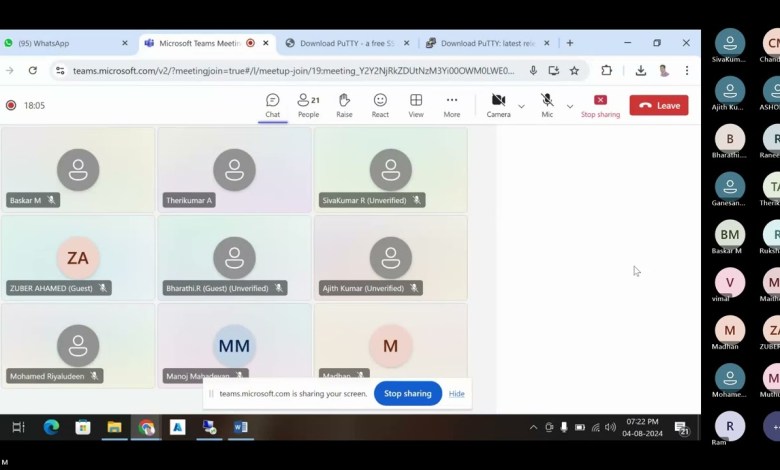Open the volume control in system tray
Viewport: 780px width, 470px height.
(x=610, y=427)
